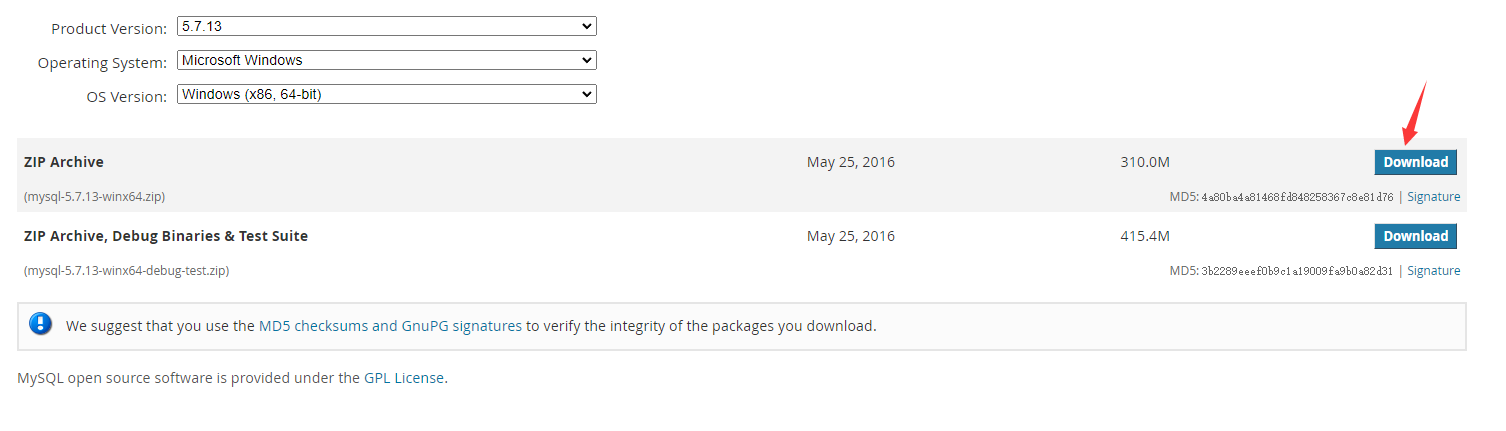Open the OS Version combo box
1506x431 pixels.
pos(386,94)
